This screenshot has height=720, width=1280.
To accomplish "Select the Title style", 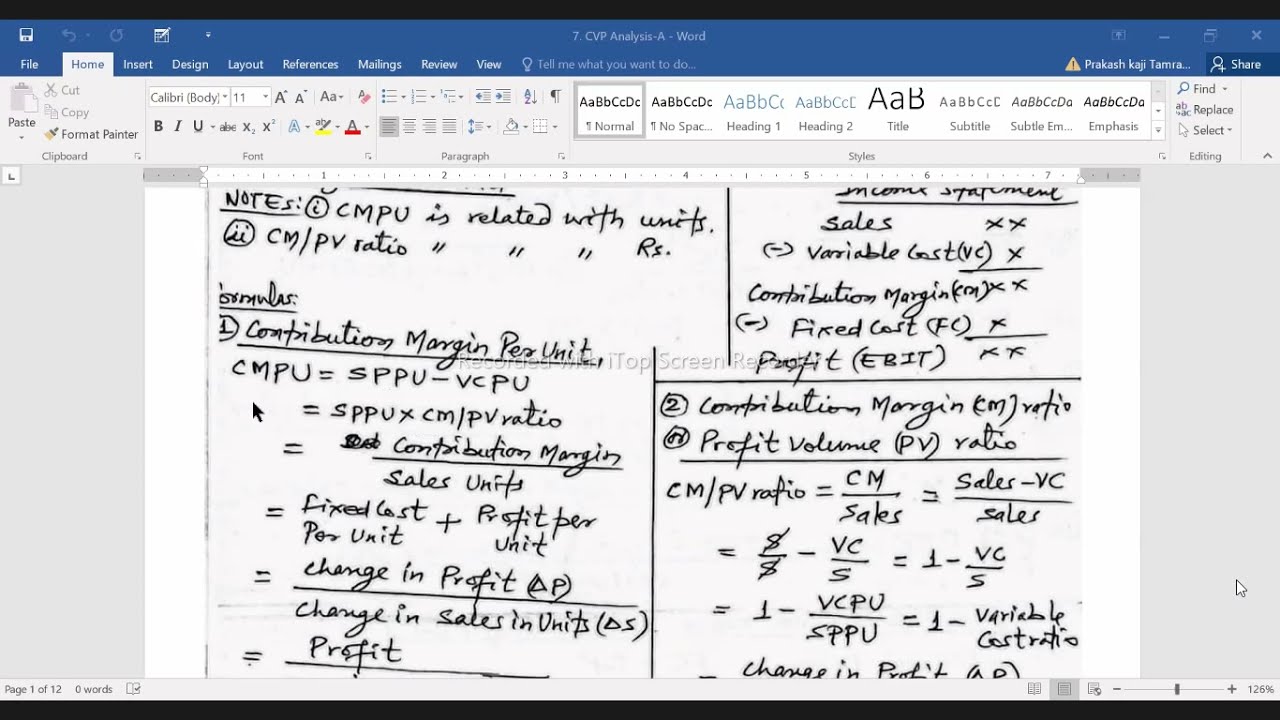I will (897, 110).
